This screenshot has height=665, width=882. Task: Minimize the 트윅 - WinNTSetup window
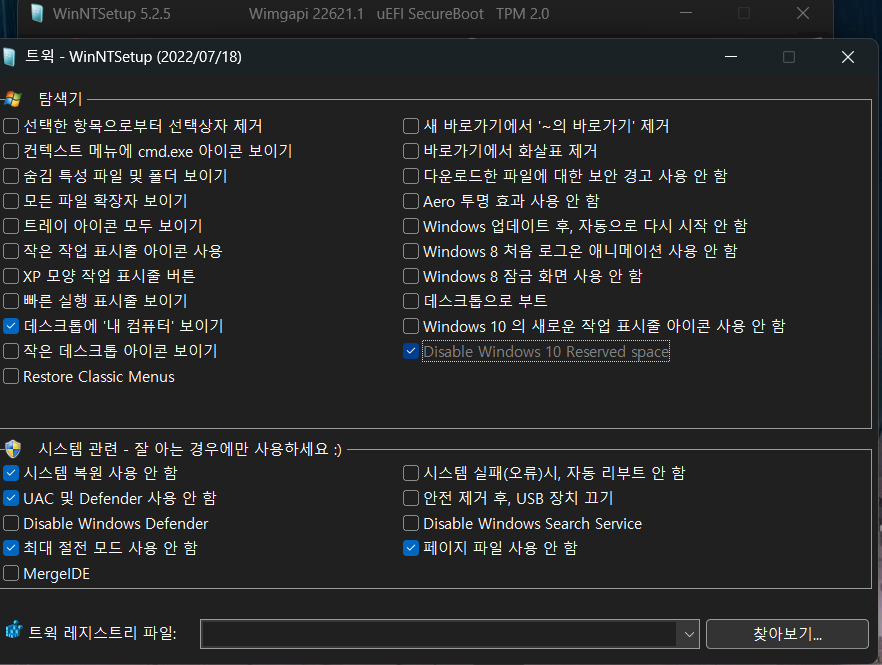pyautogui.click(x=731, y=57)
